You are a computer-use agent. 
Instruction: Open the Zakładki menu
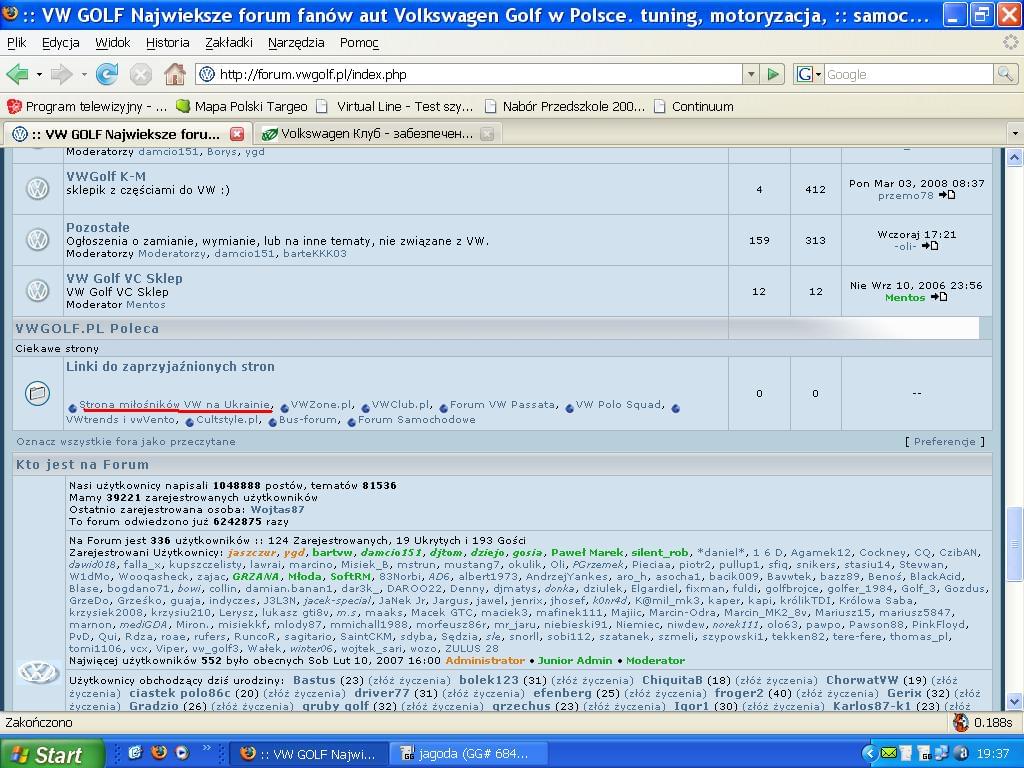(229, 42)
